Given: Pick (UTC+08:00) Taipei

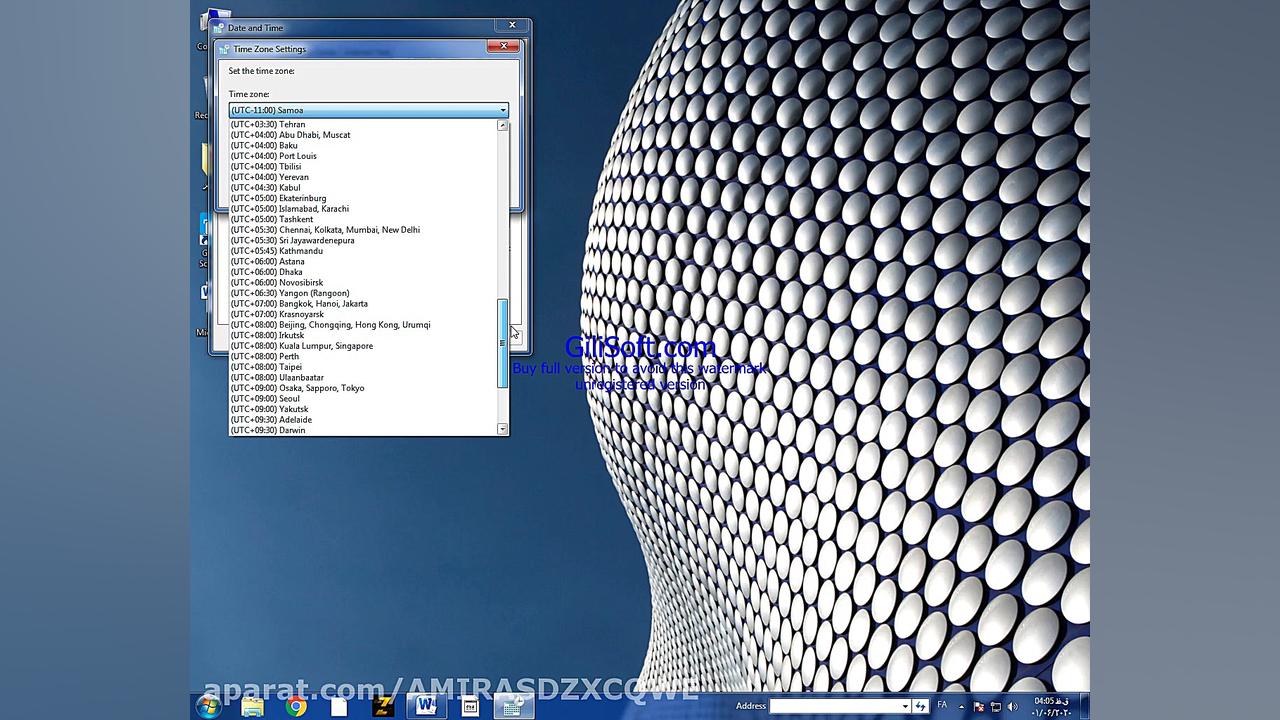Looking at the screenshot, I should (363, 367).
